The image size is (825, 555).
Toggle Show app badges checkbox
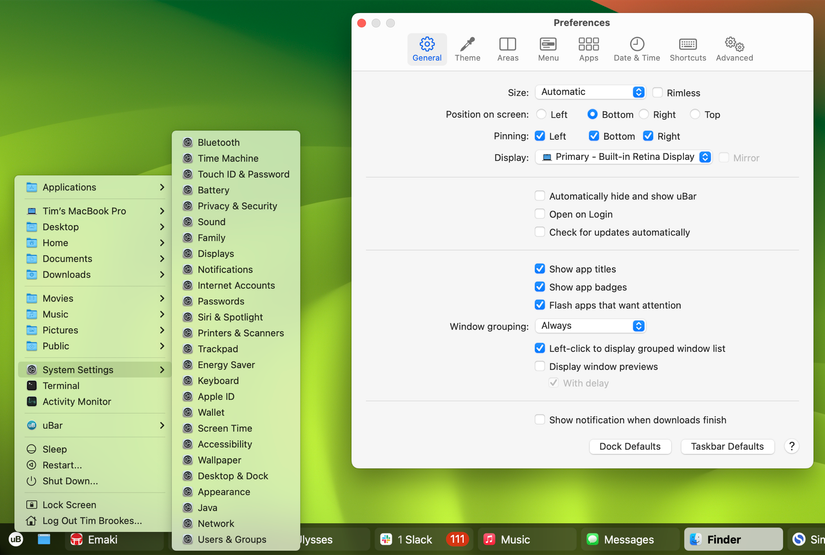point(540,287)
